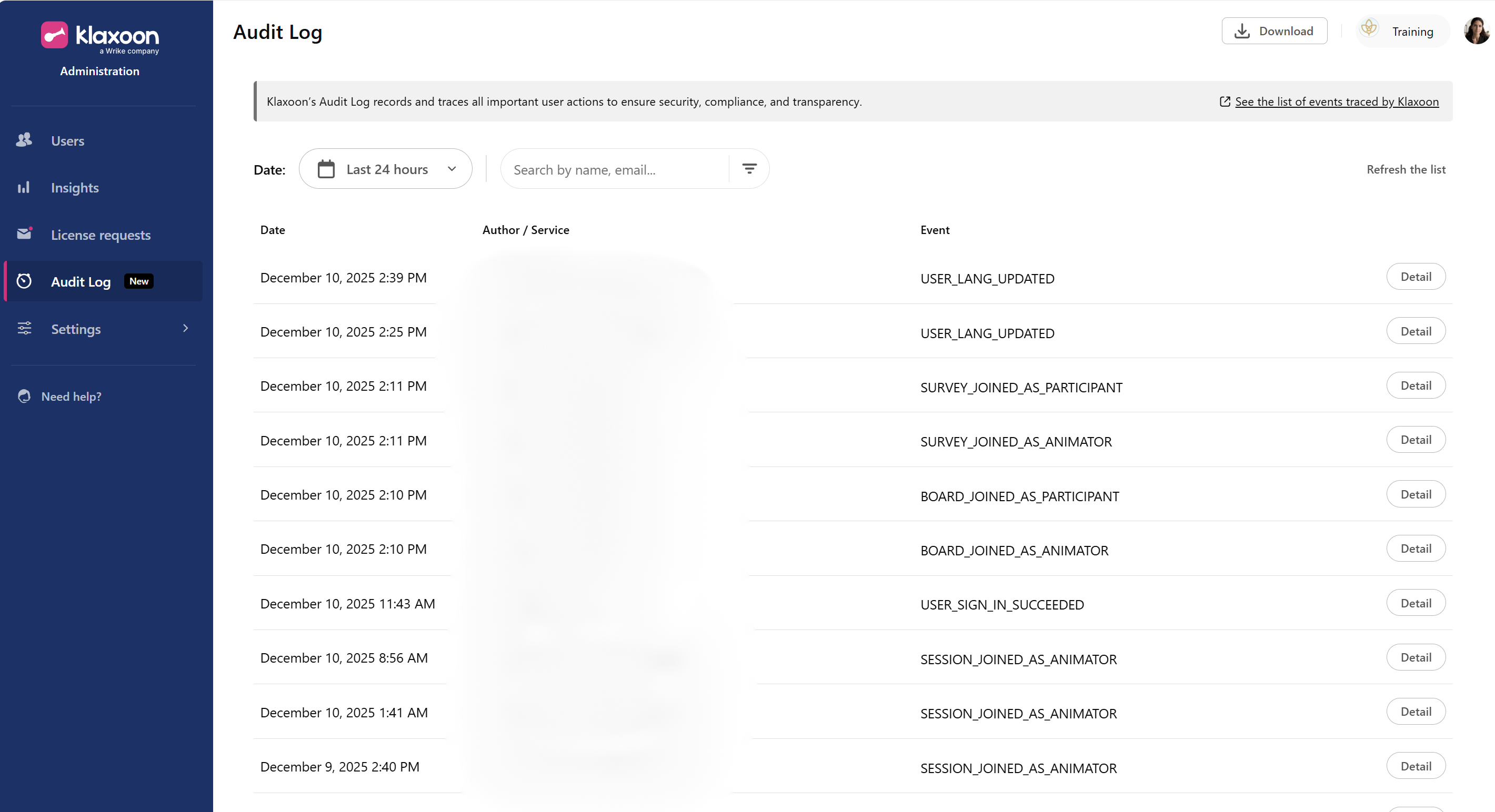This screenshot has height=812, width=1495.
Task: Download the audit log
Action: coord(1274,32)
